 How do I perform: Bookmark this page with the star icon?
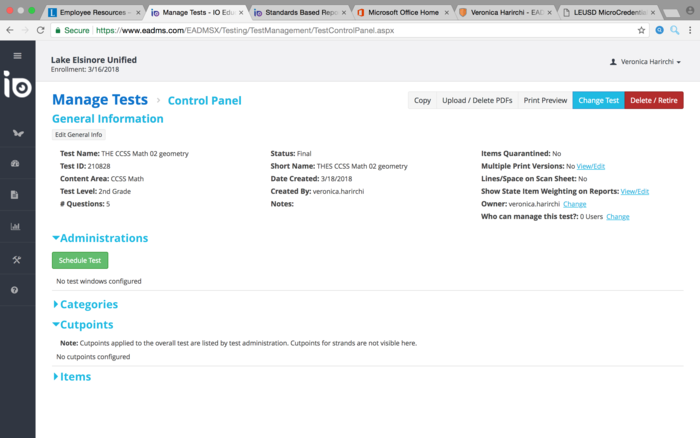coord(641,31)
